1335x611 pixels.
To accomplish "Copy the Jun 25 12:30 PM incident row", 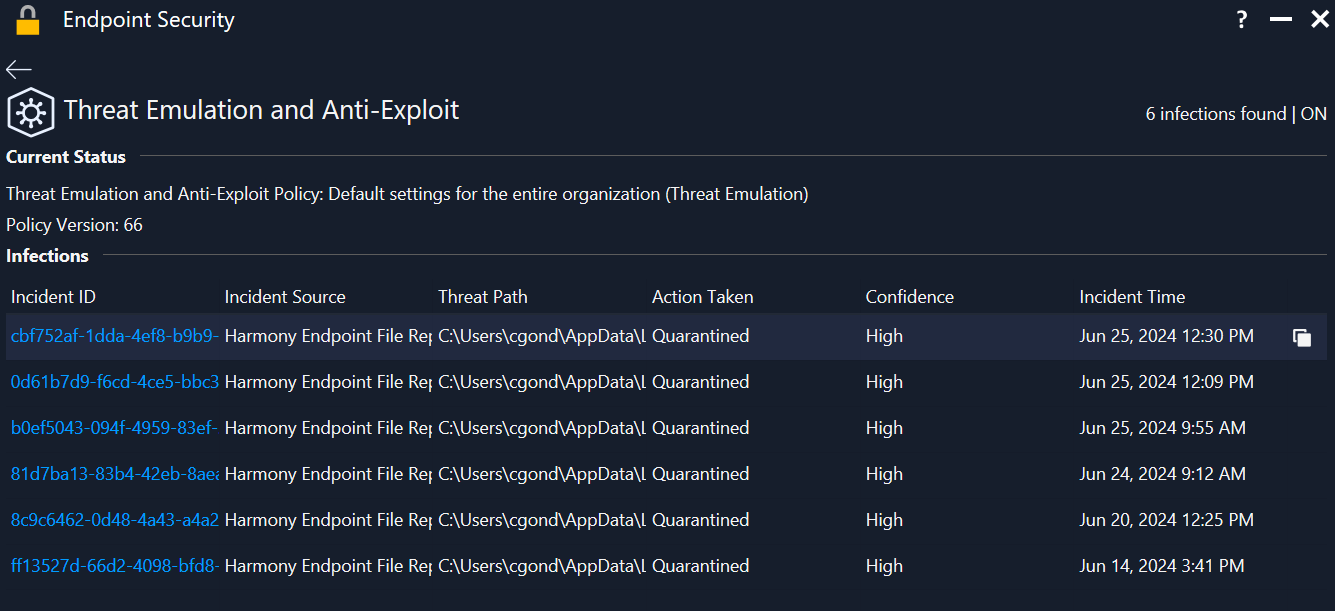I will [x=1302, y=338].
